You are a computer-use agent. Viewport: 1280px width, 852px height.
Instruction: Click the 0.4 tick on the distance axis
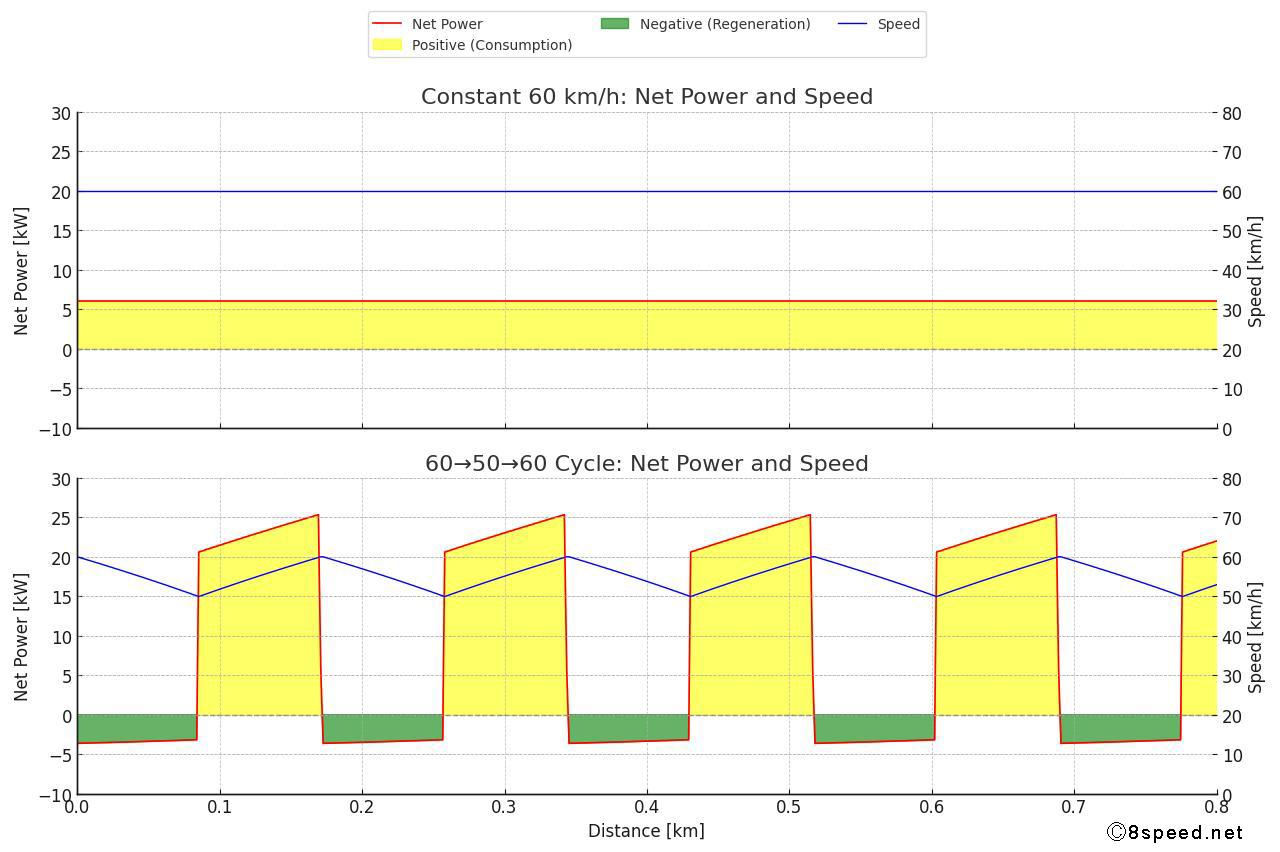(647, 806)
